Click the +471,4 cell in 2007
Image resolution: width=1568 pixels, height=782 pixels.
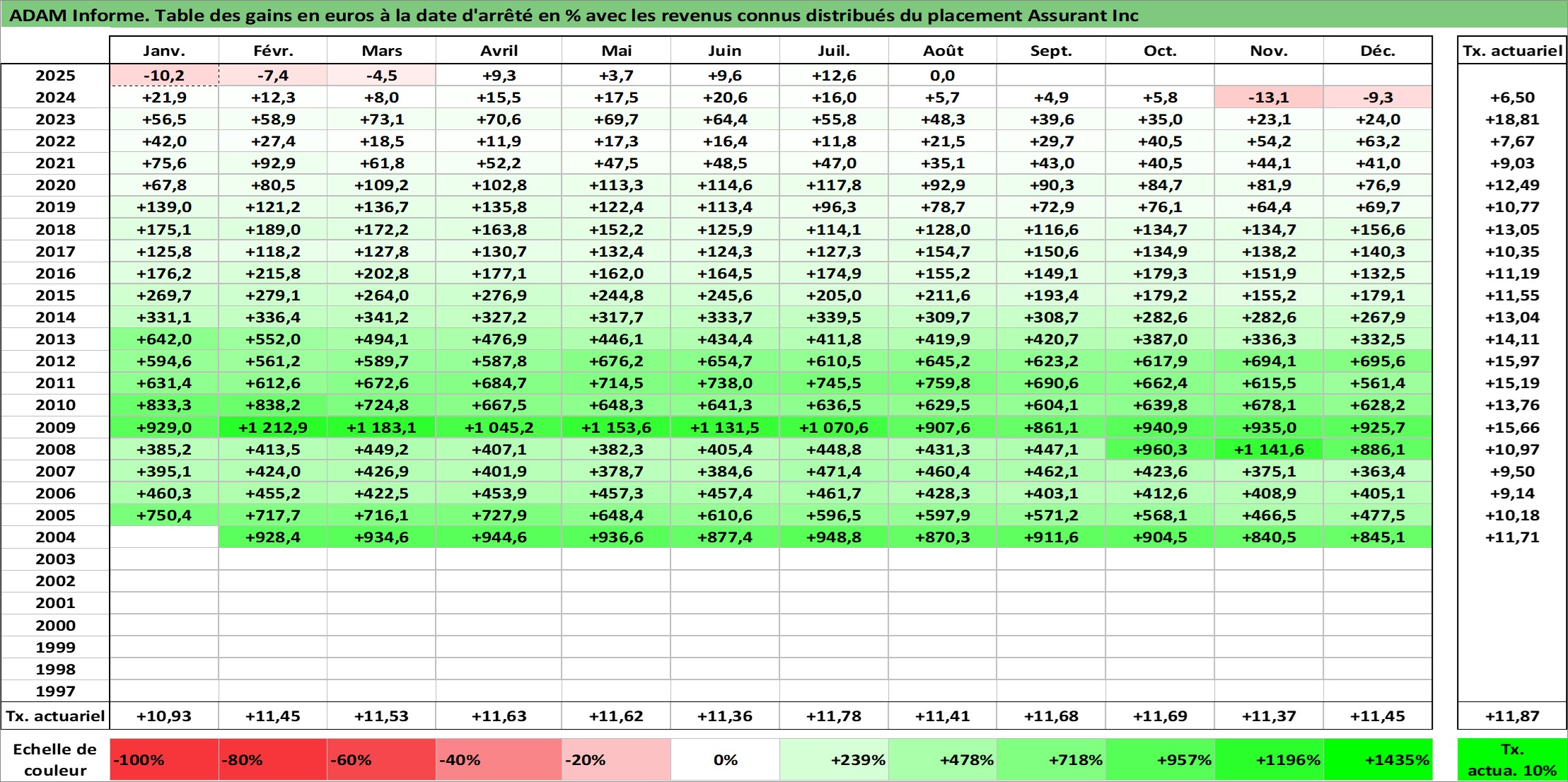tap(834, 471)
